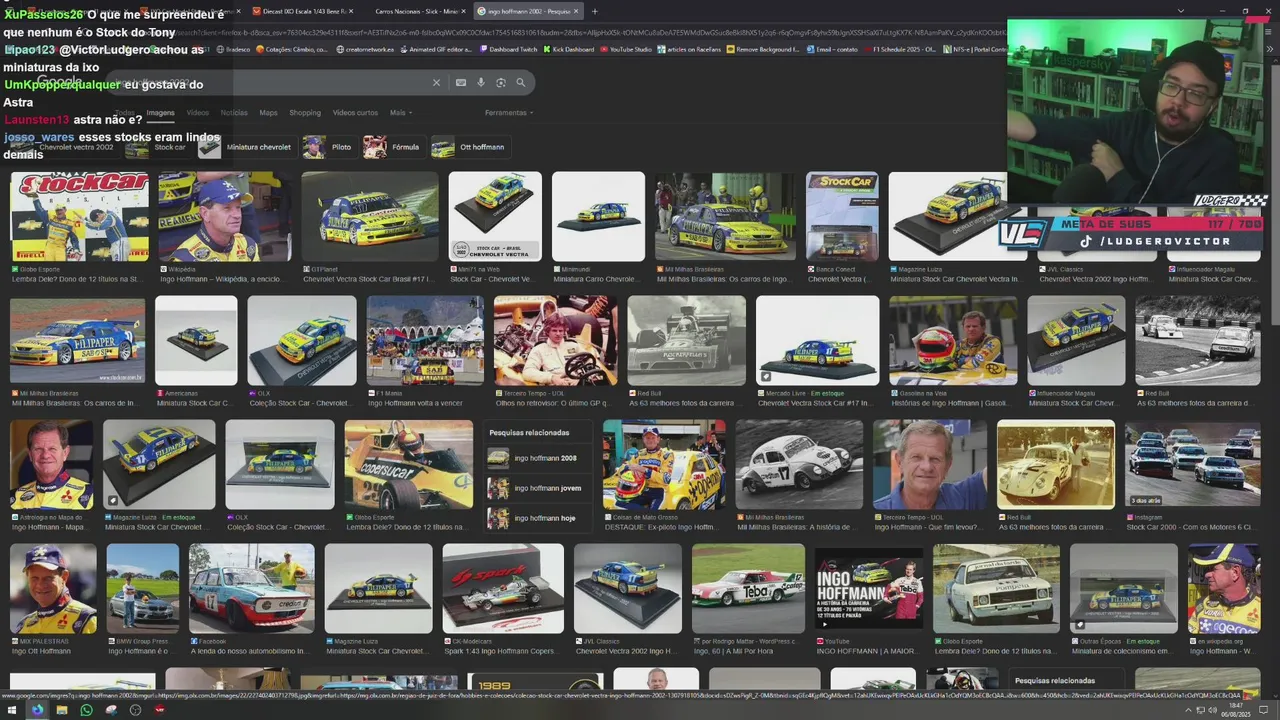Open the Mercado Livre 'Em estoque' image result
Viewport: 1280px width, 720px height.
[x=817, y=341]
